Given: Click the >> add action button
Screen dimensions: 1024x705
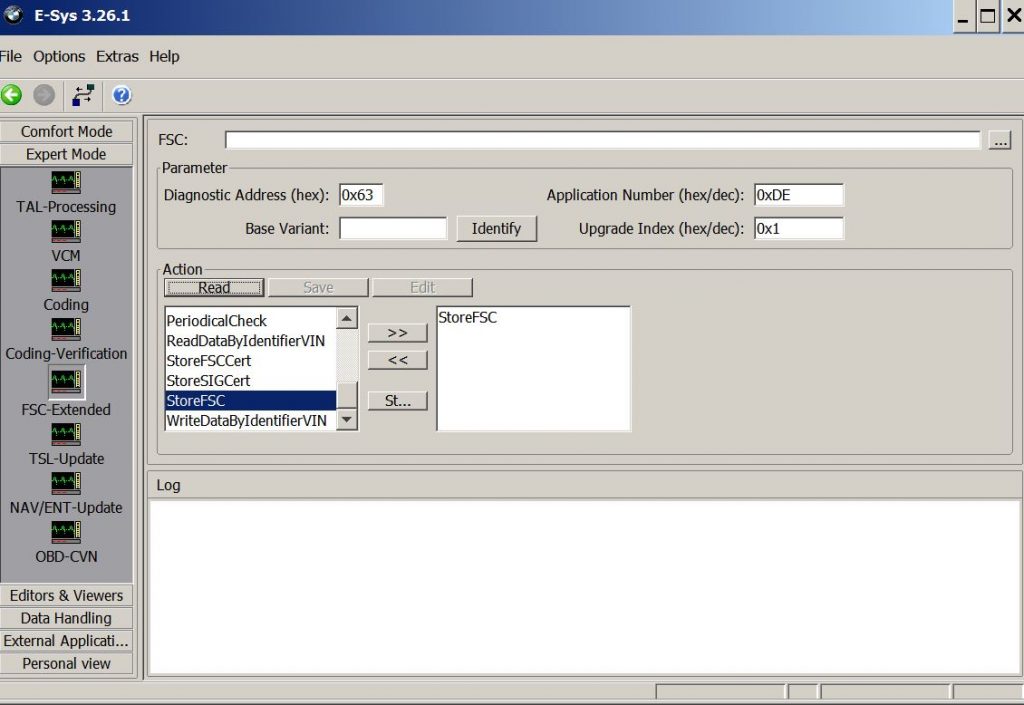Looking at the screenshot, I should coord(398,333).
